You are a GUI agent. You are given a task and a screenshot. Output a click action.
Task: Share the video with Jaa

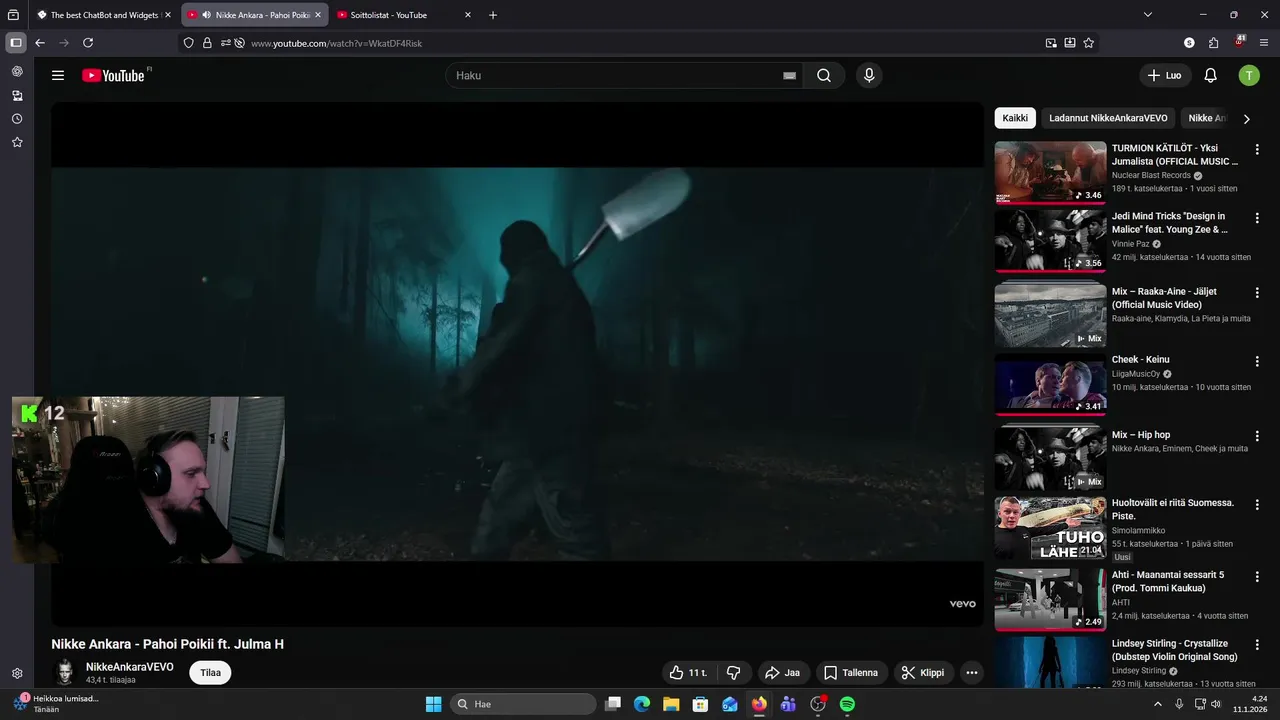click(782, 673)
